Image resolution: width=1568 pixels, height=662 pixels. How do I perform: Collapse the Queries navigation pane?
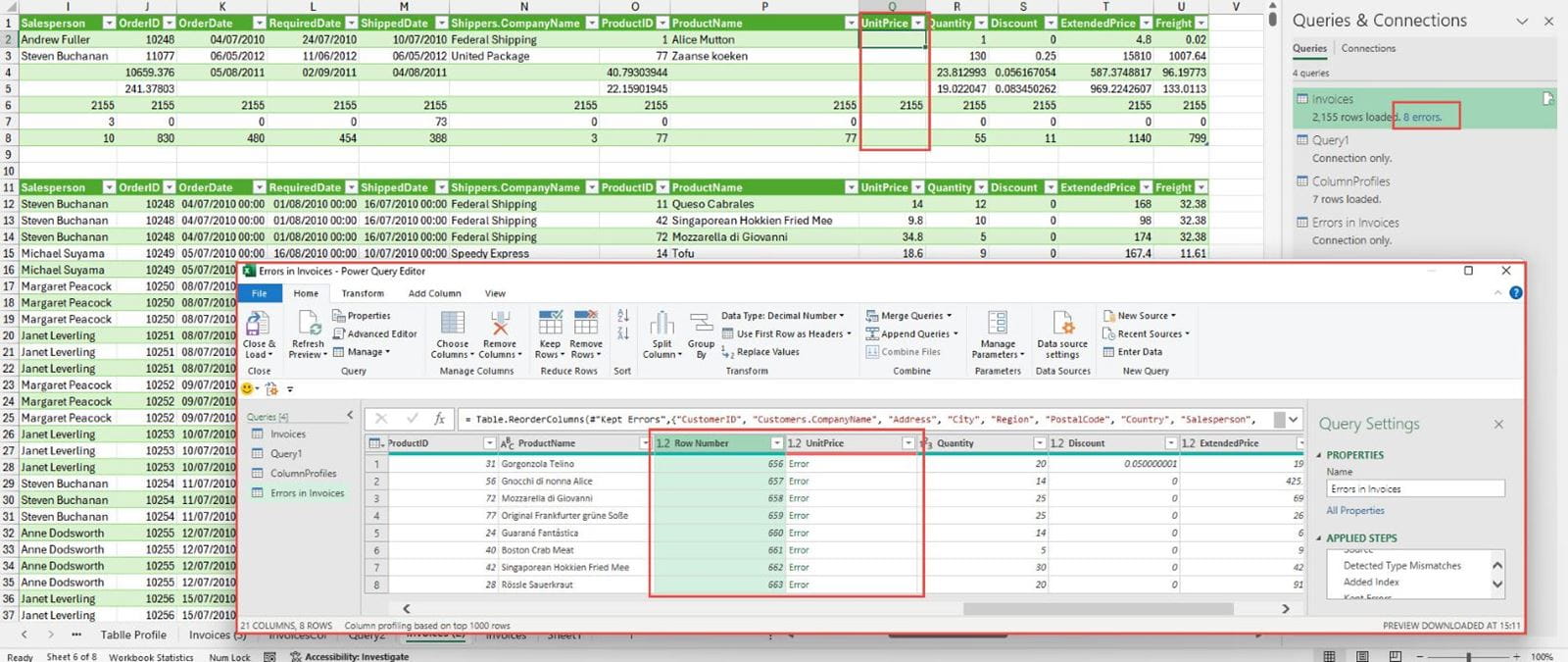pyautogui.click(x=350, y=416)
